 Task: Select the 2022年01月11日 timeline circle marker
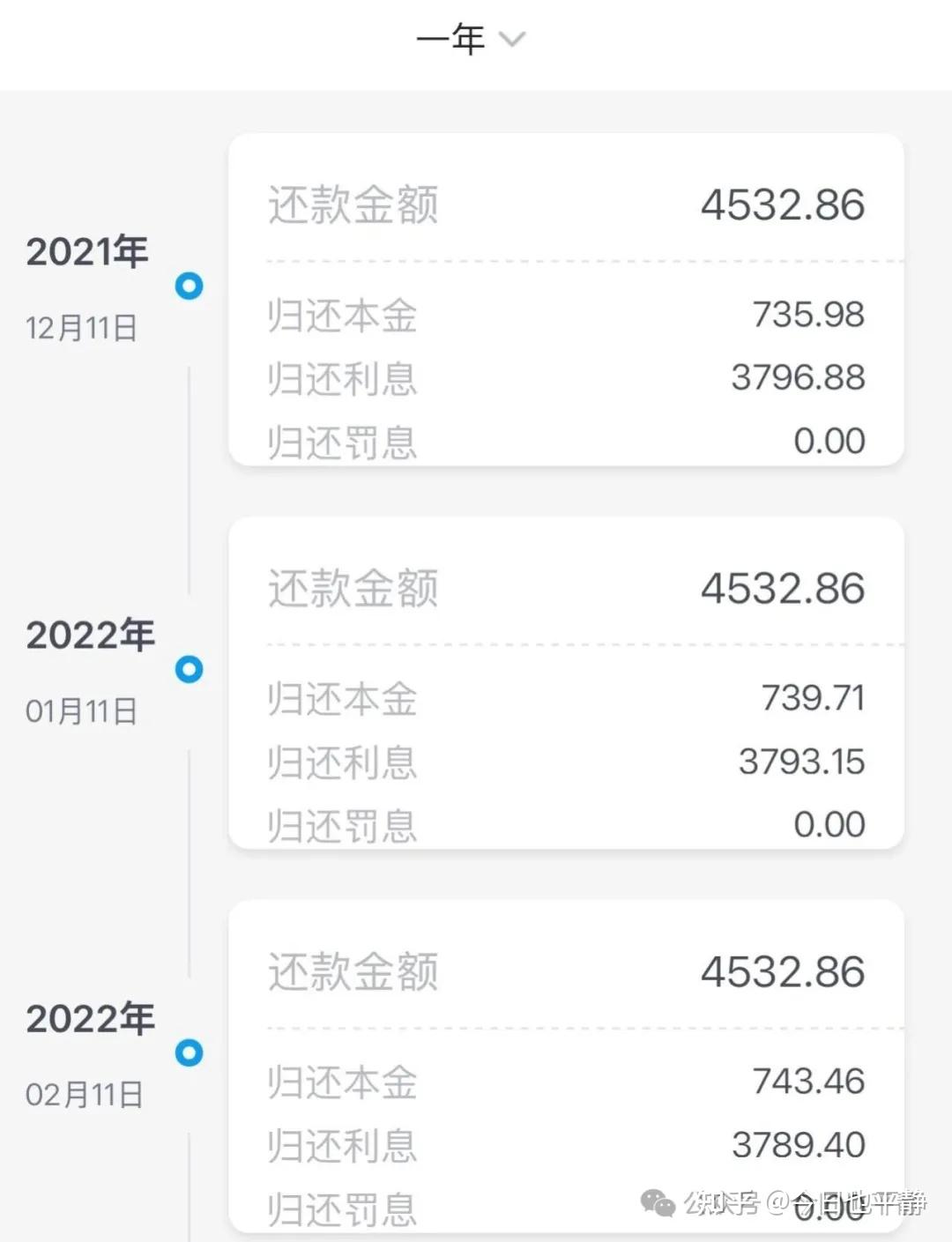coord(189,669)
